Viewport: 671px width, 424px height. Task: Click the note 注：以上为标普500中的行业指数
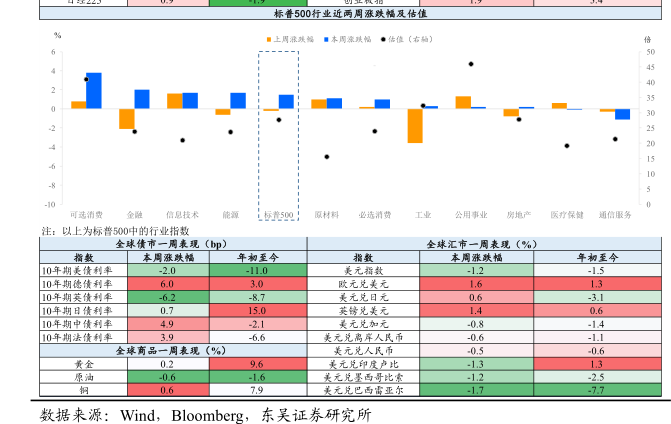pos(116,231)
